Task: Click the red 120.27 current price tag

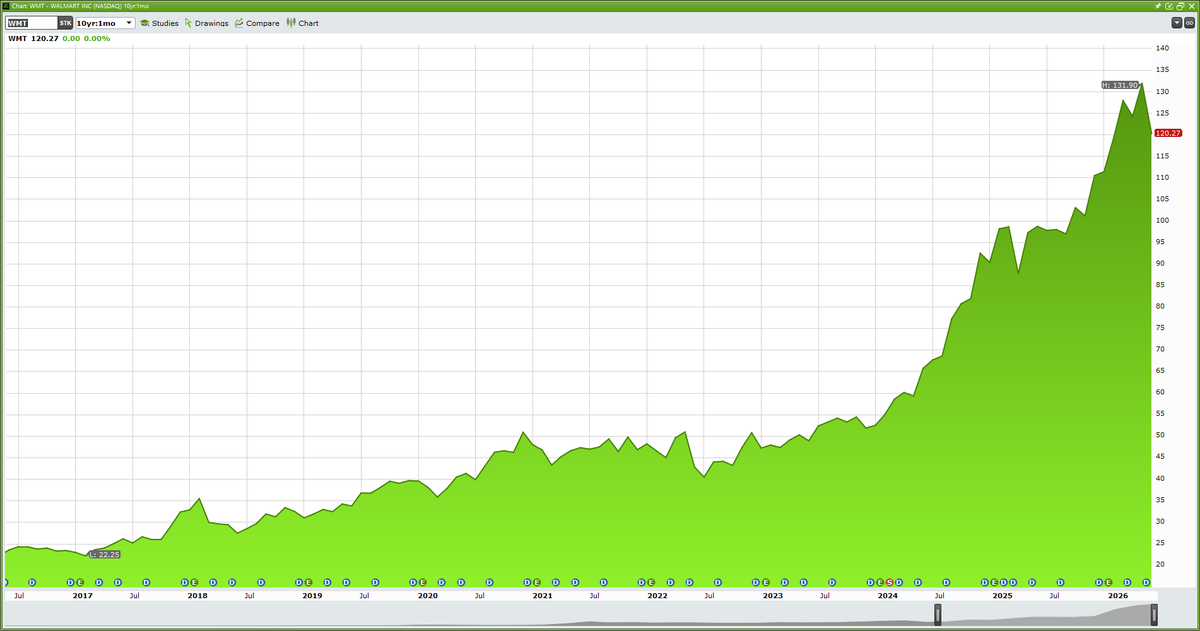Action: pyautogui.click(x=1169, y=133)
